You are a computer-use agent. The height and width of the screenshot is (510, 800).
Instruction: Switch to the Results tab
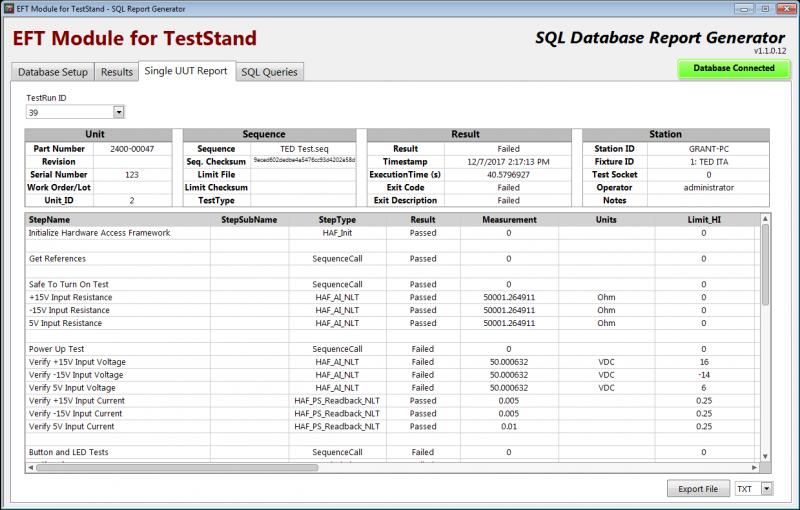(x=117, y=72)
